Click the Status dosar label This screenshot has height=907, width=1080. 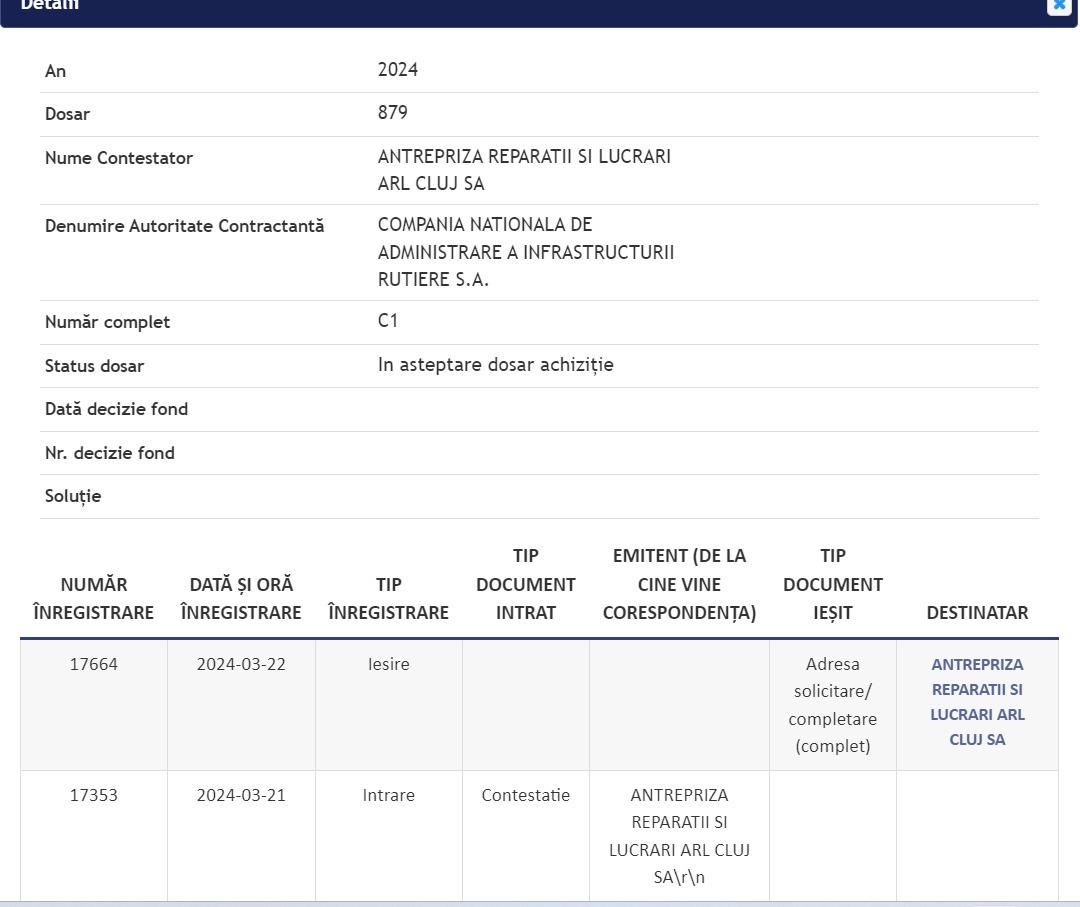click(x=94, y=366)
